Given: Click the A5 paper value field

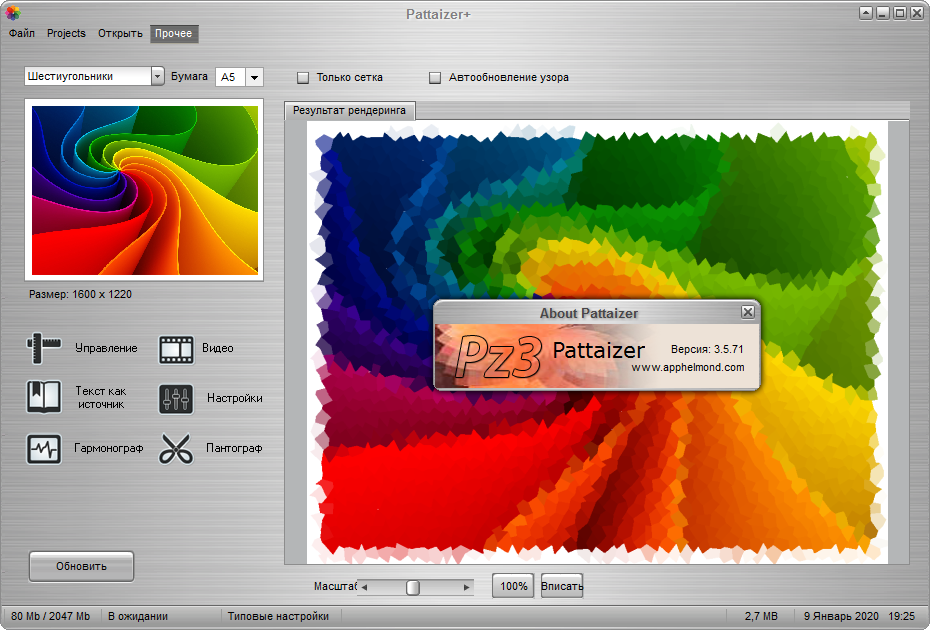Looking at the screenshot, I should point(231,77).
